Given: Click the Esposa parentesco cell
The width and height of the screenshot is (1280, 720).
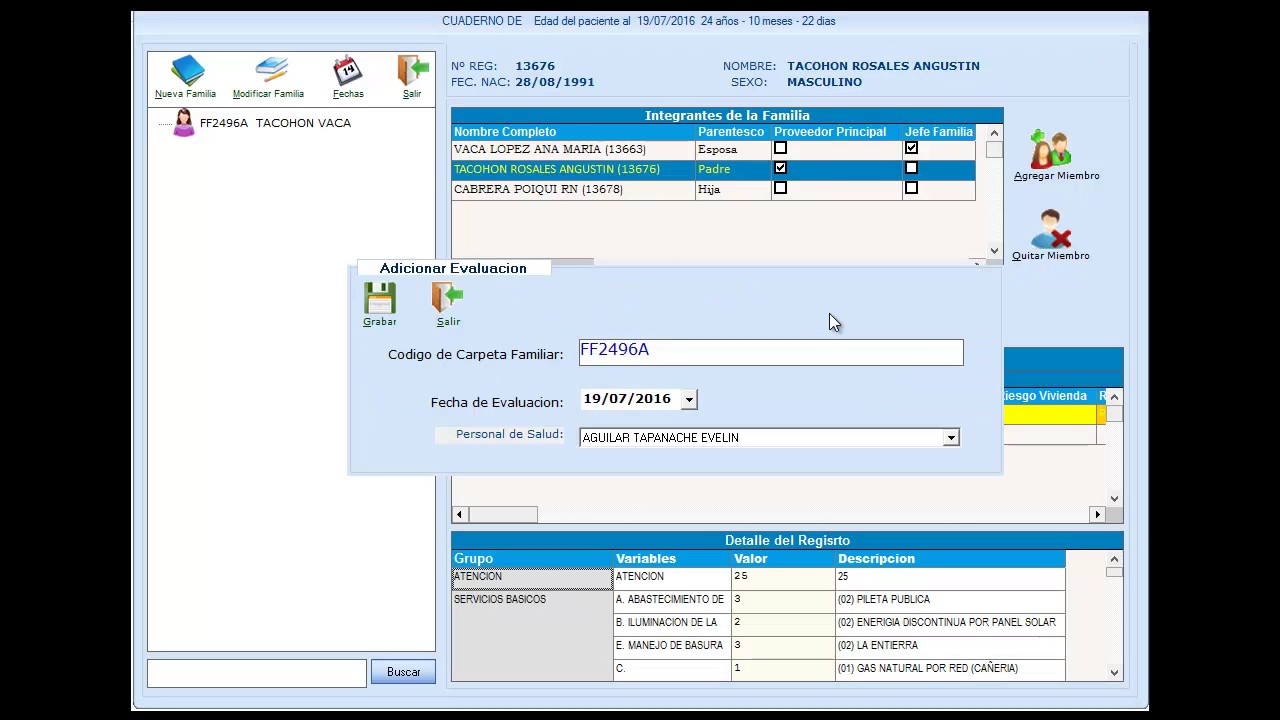Looking at the screenshot, I should [x=733, y=149].
